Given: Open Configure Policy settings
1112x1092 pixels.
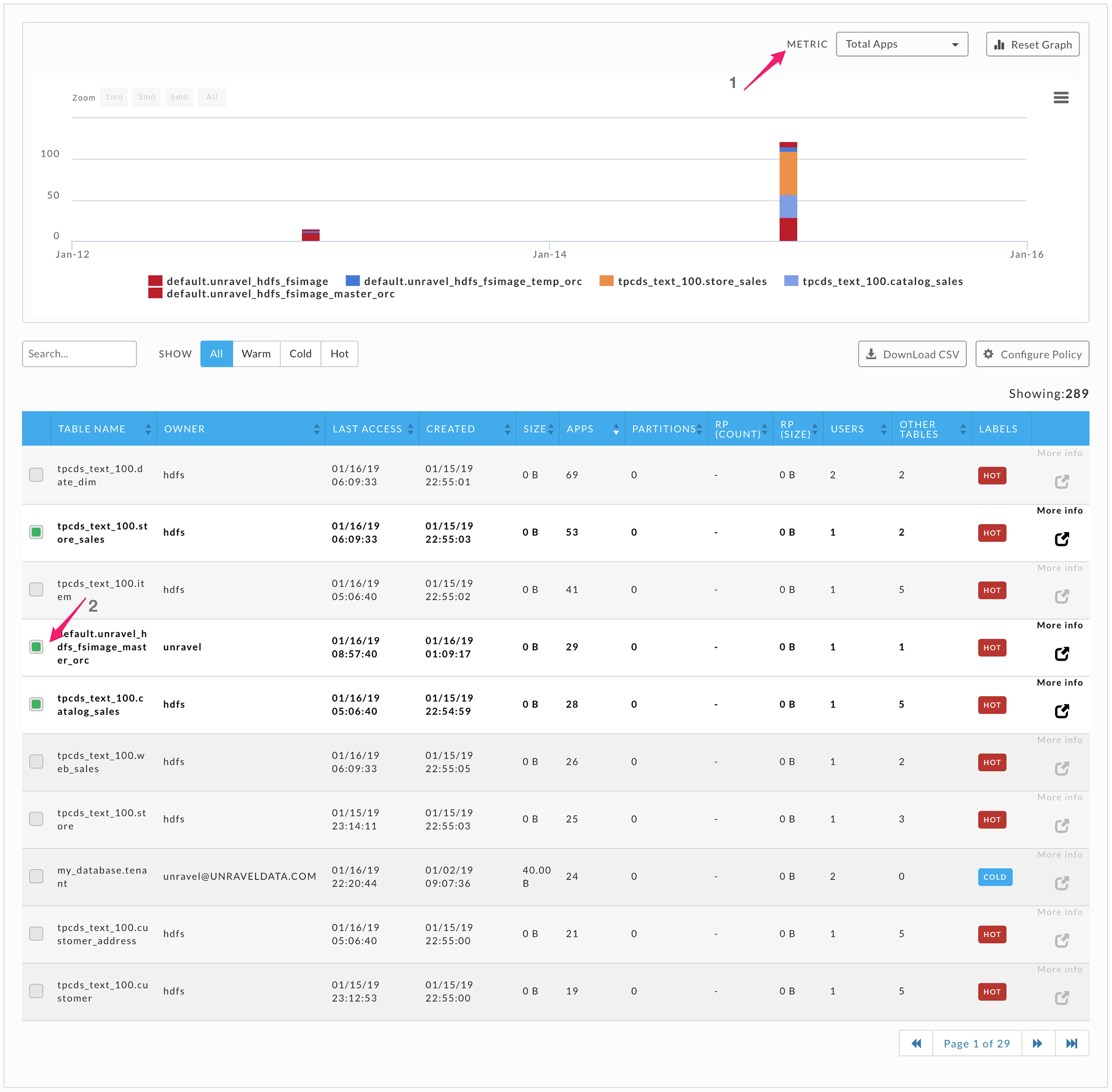Looking at the screenshot, I should [x=1032, y=354].
